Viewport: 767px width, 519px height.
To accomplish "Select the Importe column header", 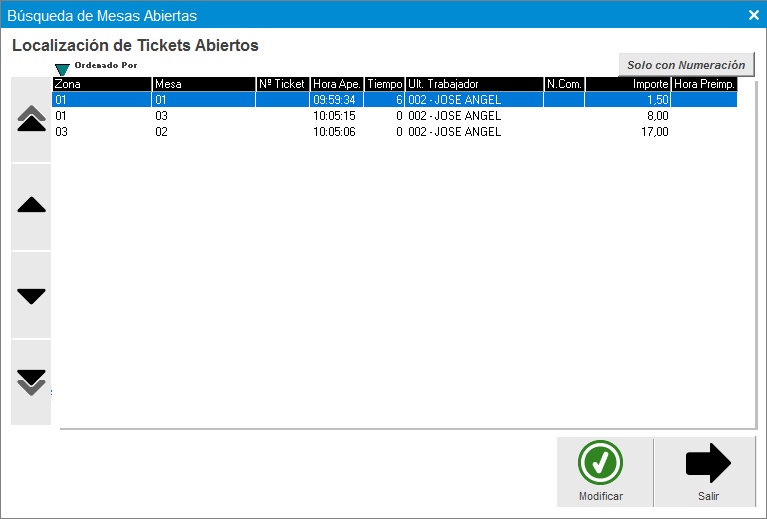I will pos(628,85).
